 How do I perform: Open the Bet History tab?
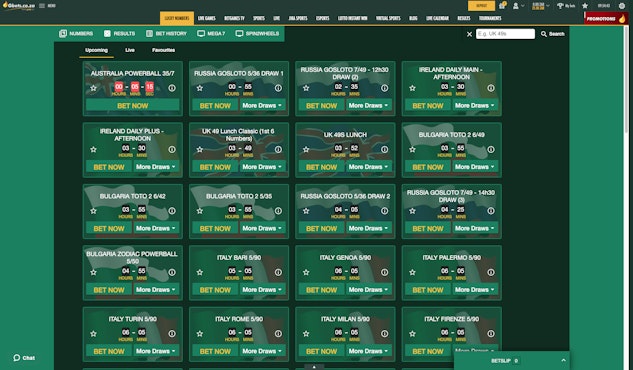(166, 33)
